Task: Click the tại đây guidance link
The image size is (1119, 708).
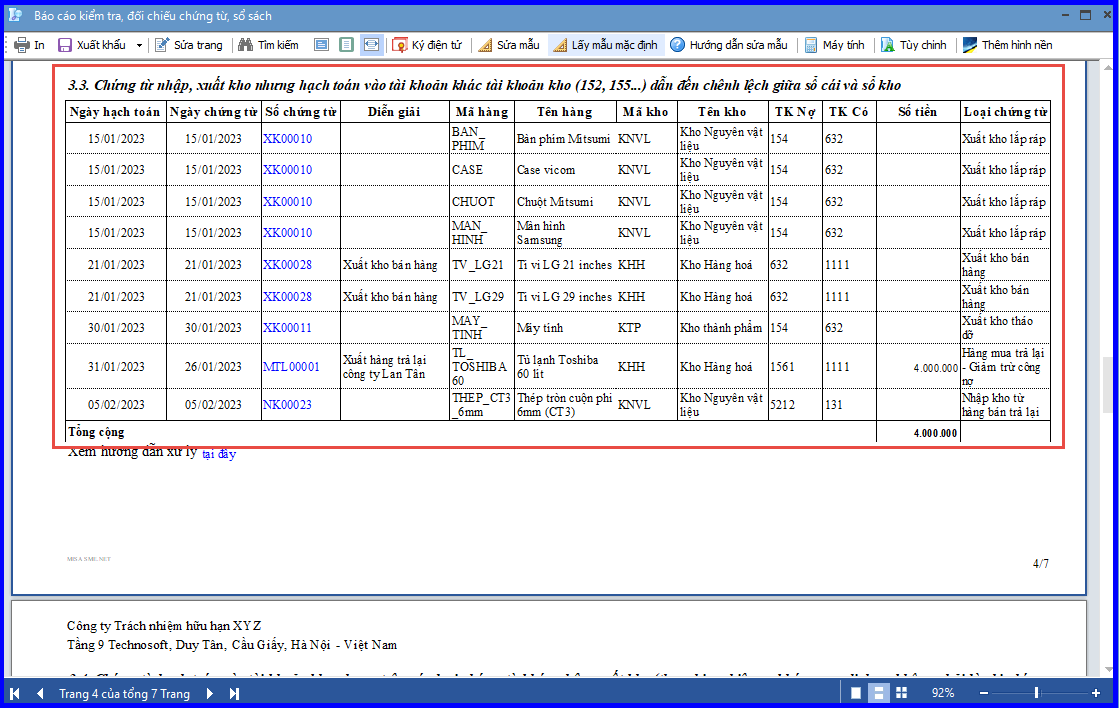Action: point(219,454)
